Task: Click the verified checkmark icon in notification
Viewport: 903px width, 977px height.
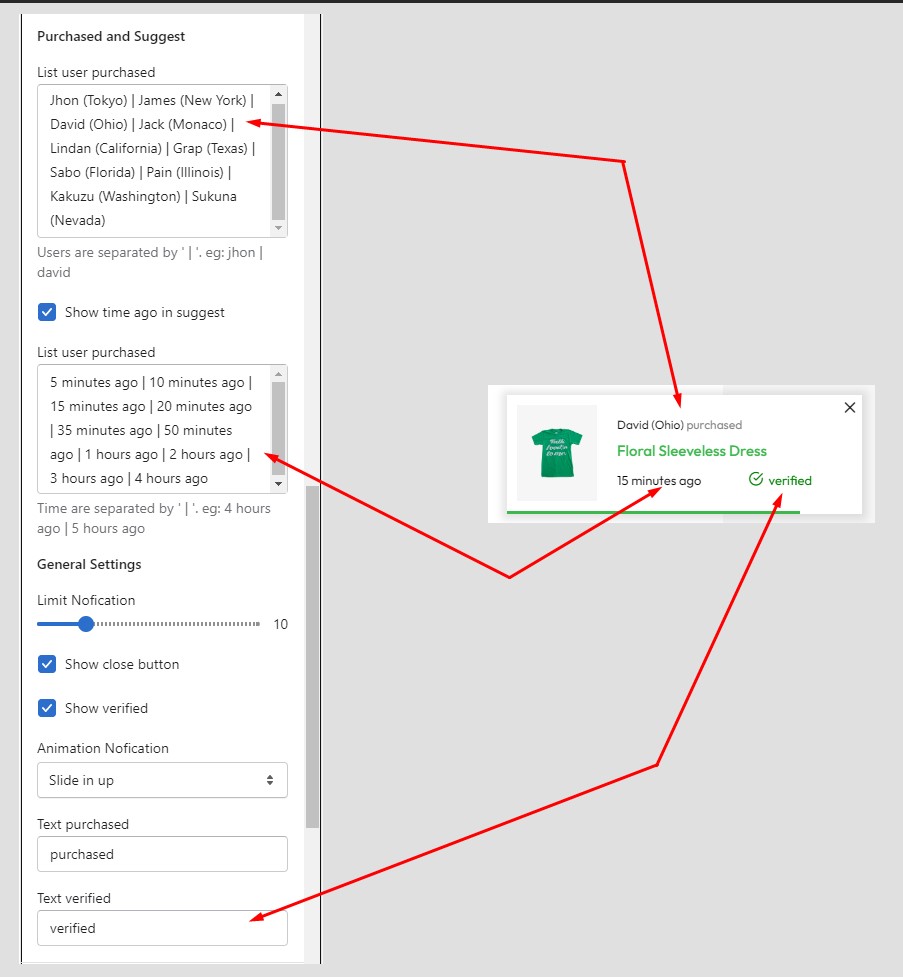Action: point(756,480)
